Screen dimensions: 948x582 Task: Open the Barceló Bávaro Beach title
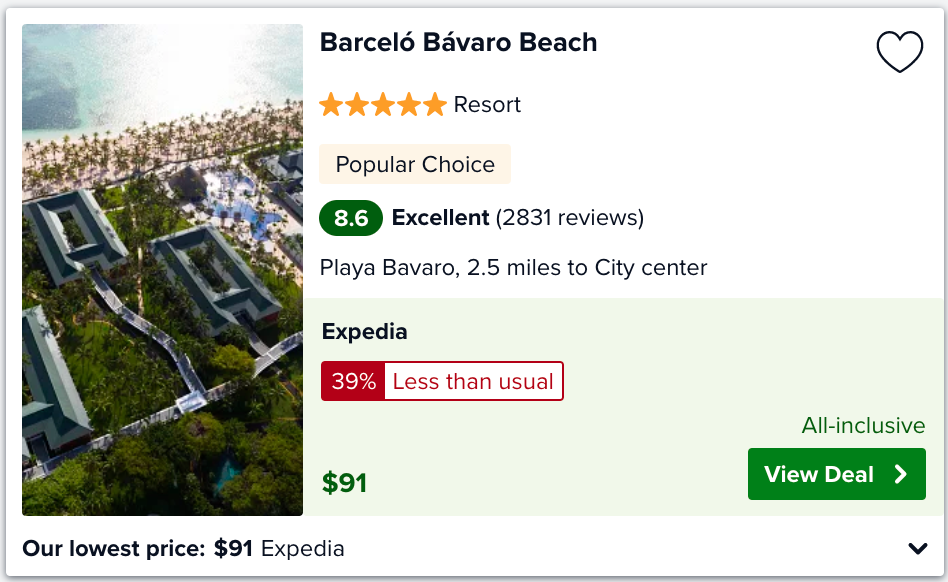point(458,42)
